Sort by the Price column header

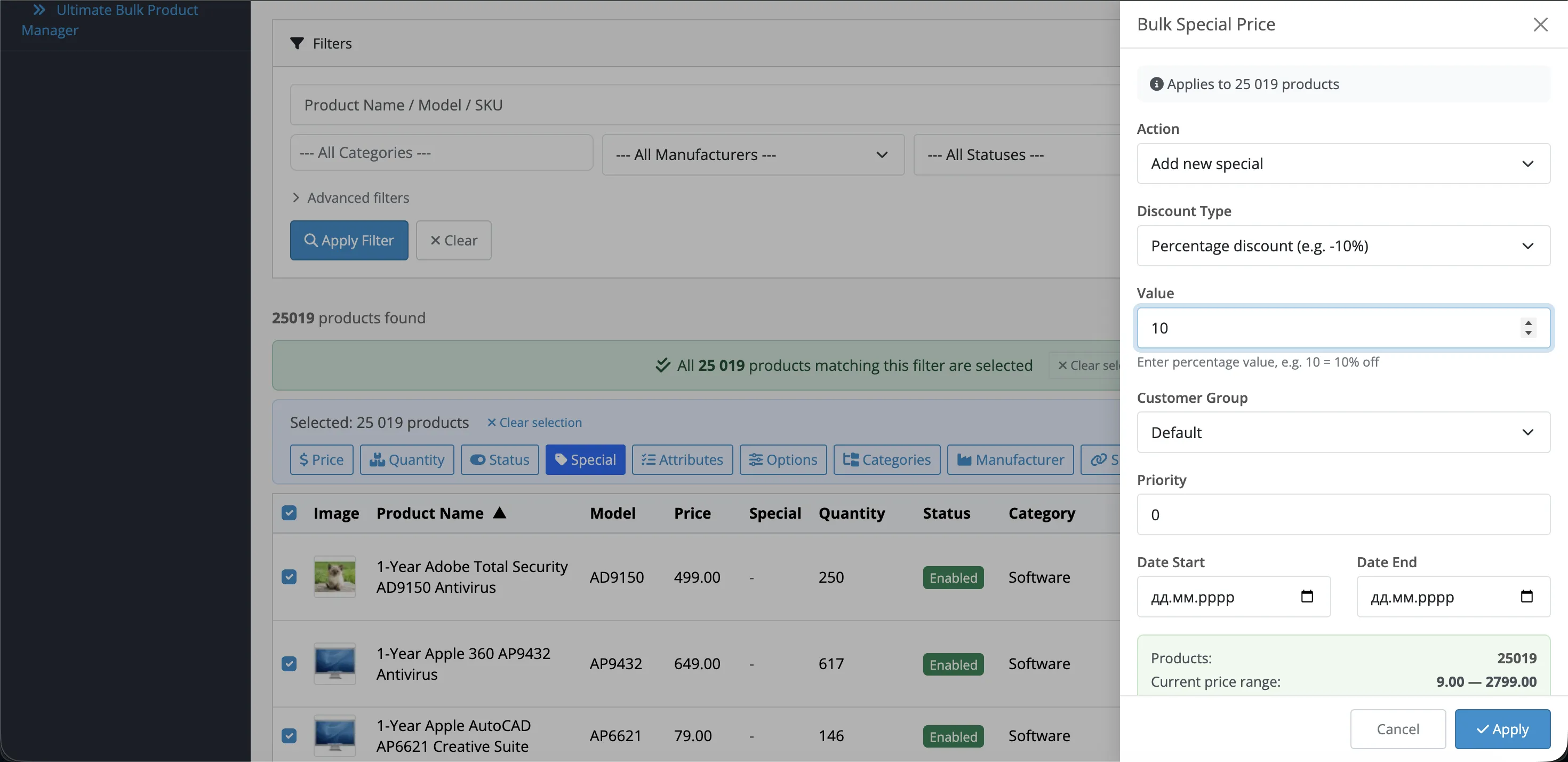[x=692, y=513]
